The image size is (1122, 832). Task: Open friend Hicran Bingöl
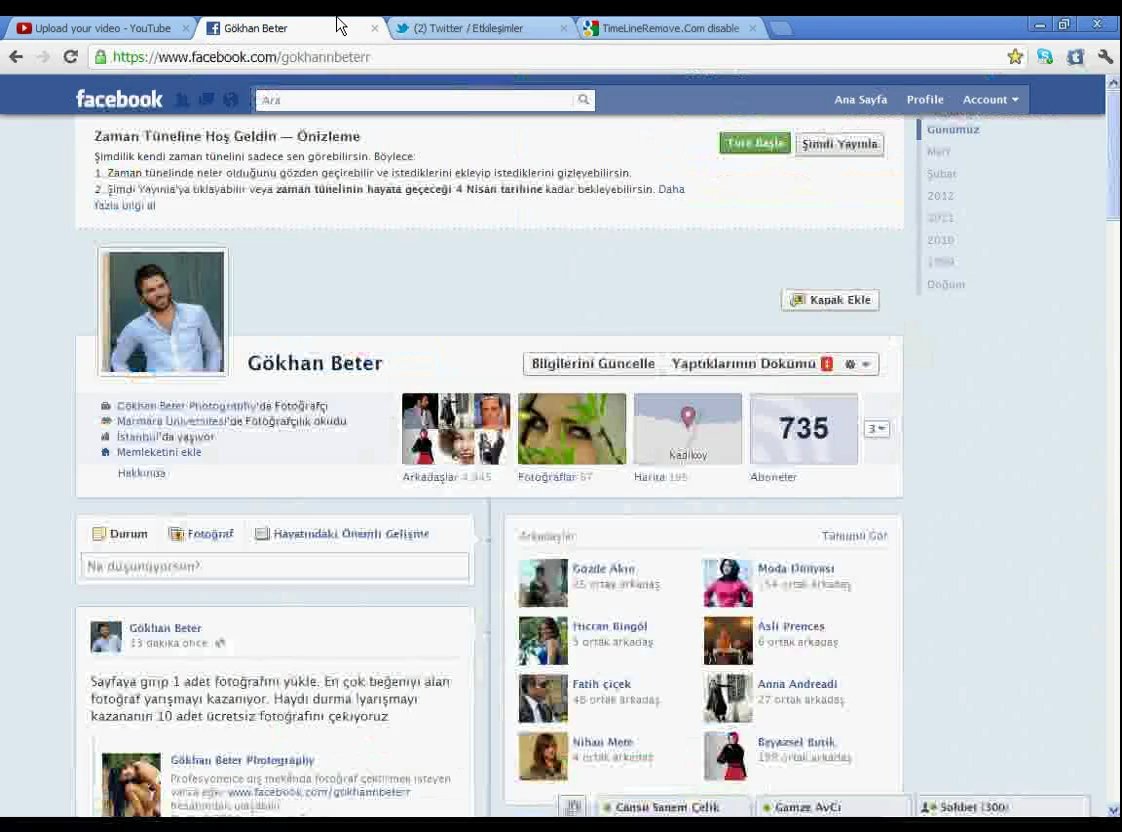(x=610, y=627)
